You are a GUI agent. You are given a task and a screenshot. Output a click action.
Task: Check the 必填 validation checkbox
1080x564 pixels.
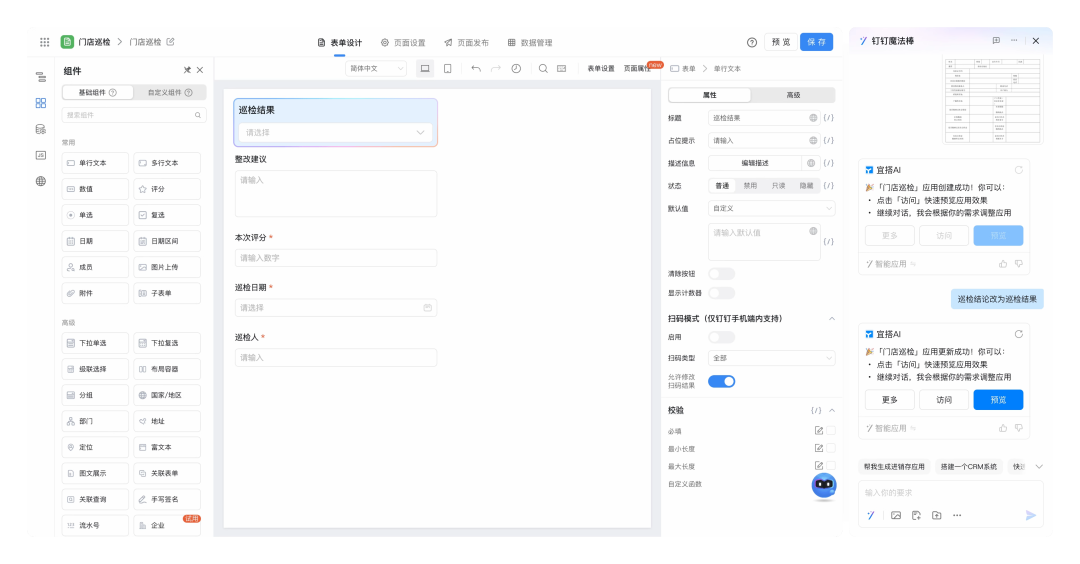[831, 431]
